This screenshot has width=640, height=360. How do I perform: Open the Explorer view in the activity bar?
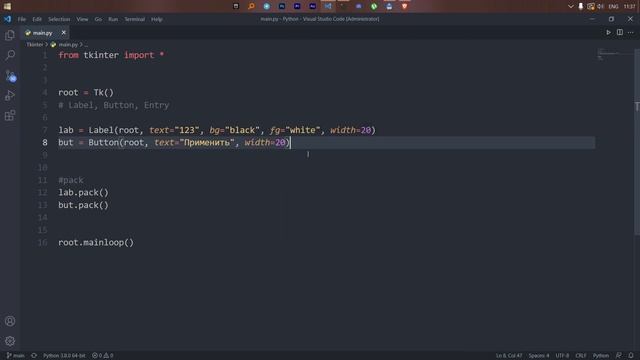(10, 36)
